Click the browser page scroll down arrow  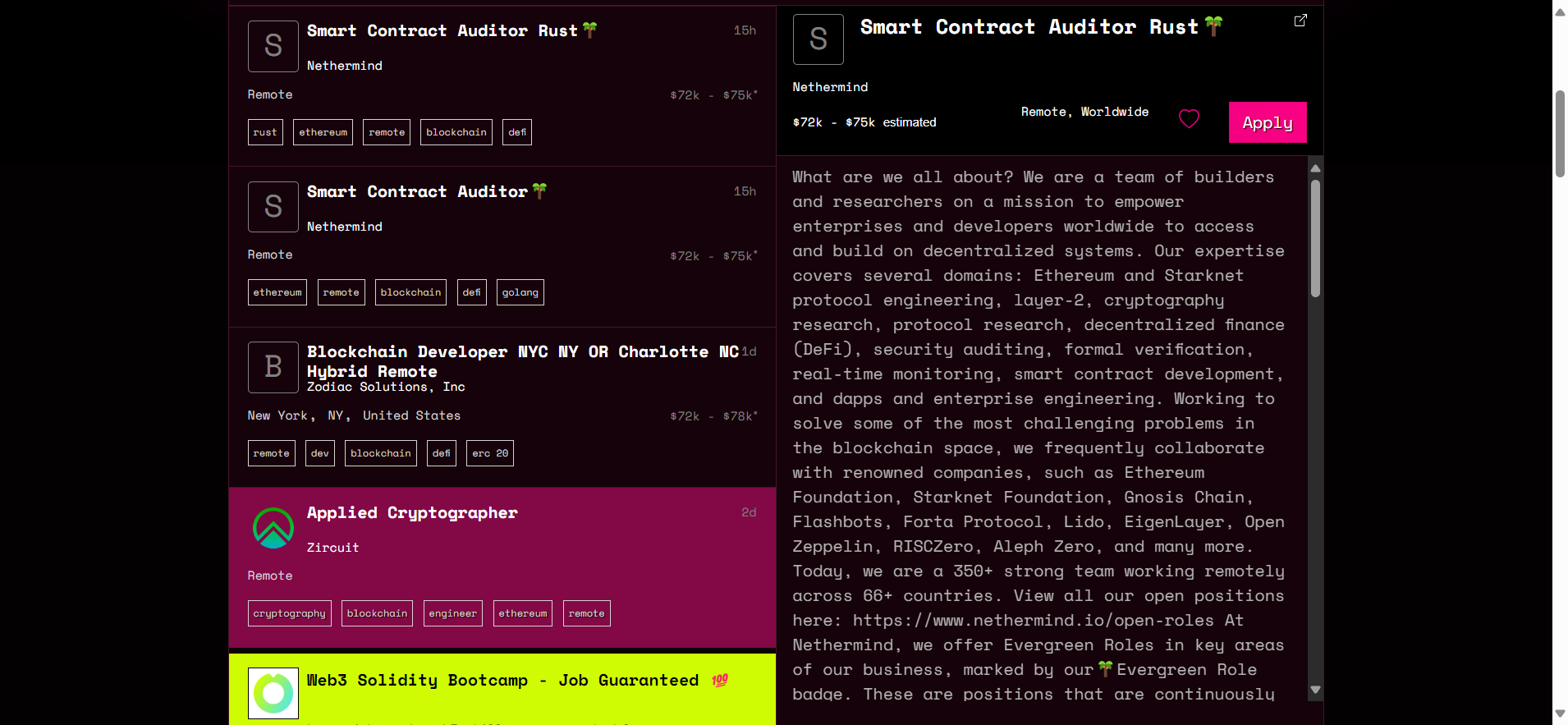[x=1560, y=714]
